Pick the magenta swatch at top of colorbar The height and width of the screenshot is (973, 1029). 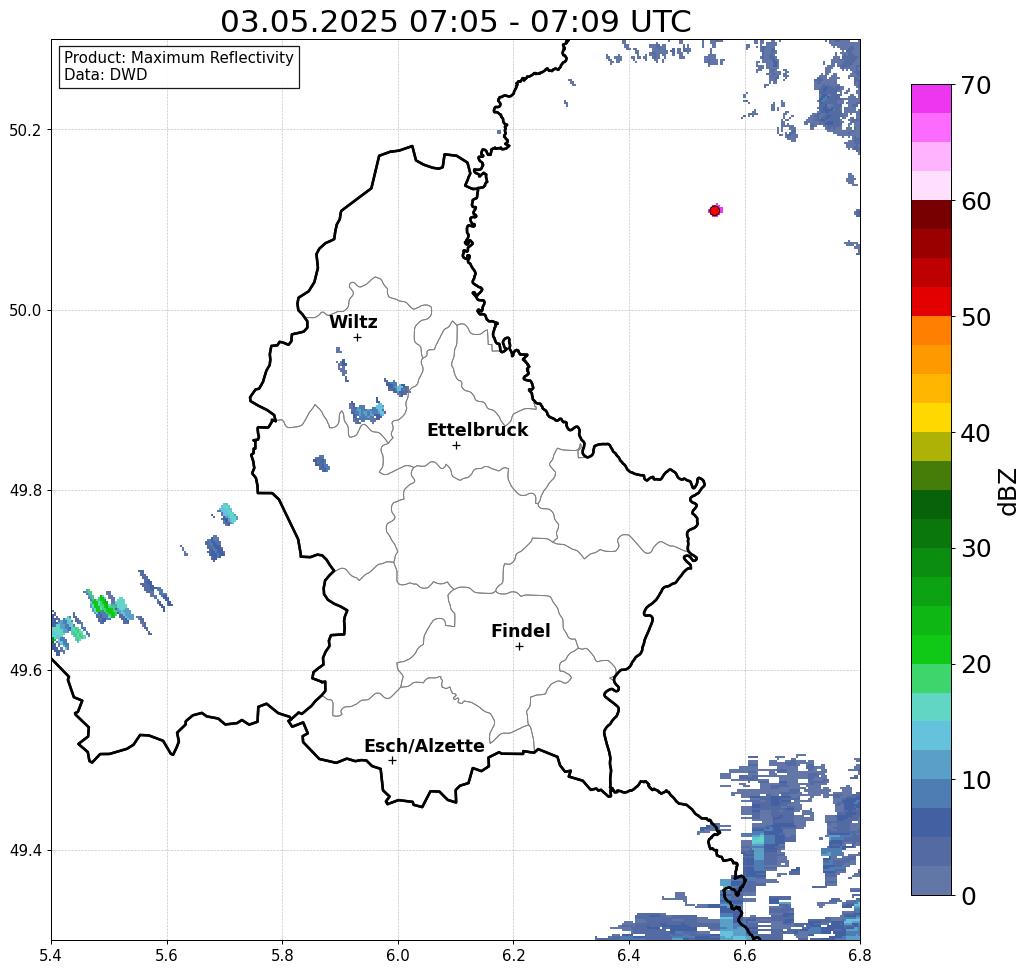931,99
